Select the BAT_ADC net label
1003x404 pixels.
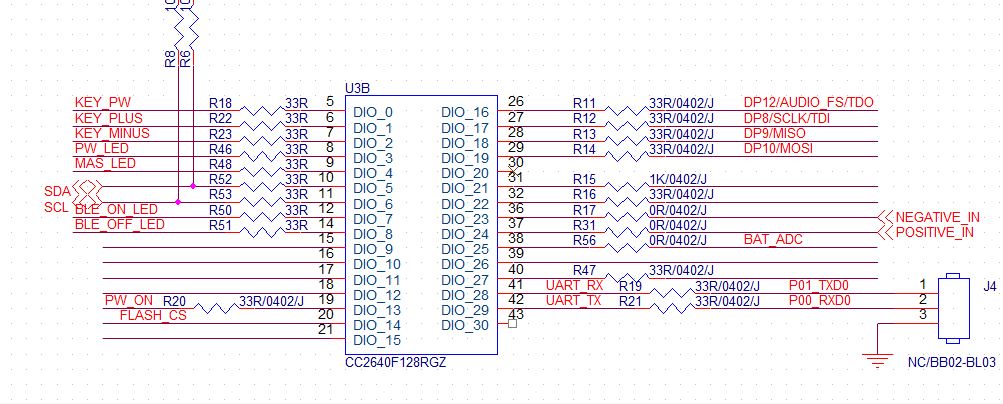point(773,240)
